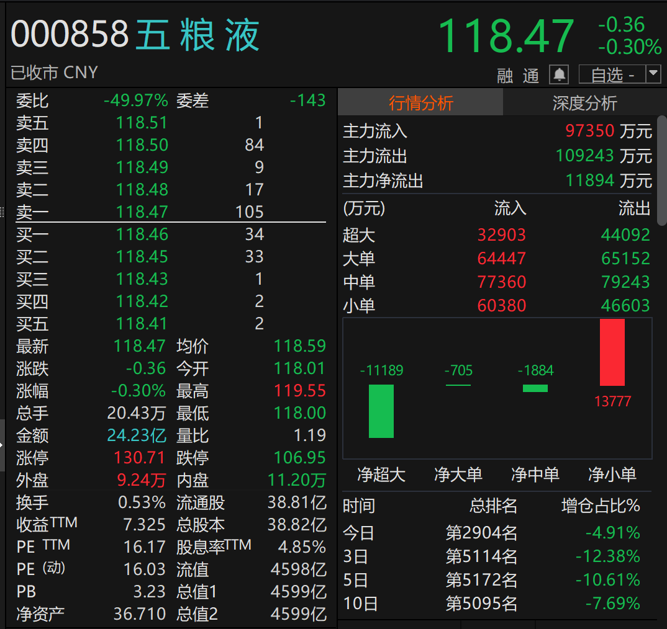Click the red 净小单 bar in chart
Screen dimensions: 667x629
coord(612,352)
